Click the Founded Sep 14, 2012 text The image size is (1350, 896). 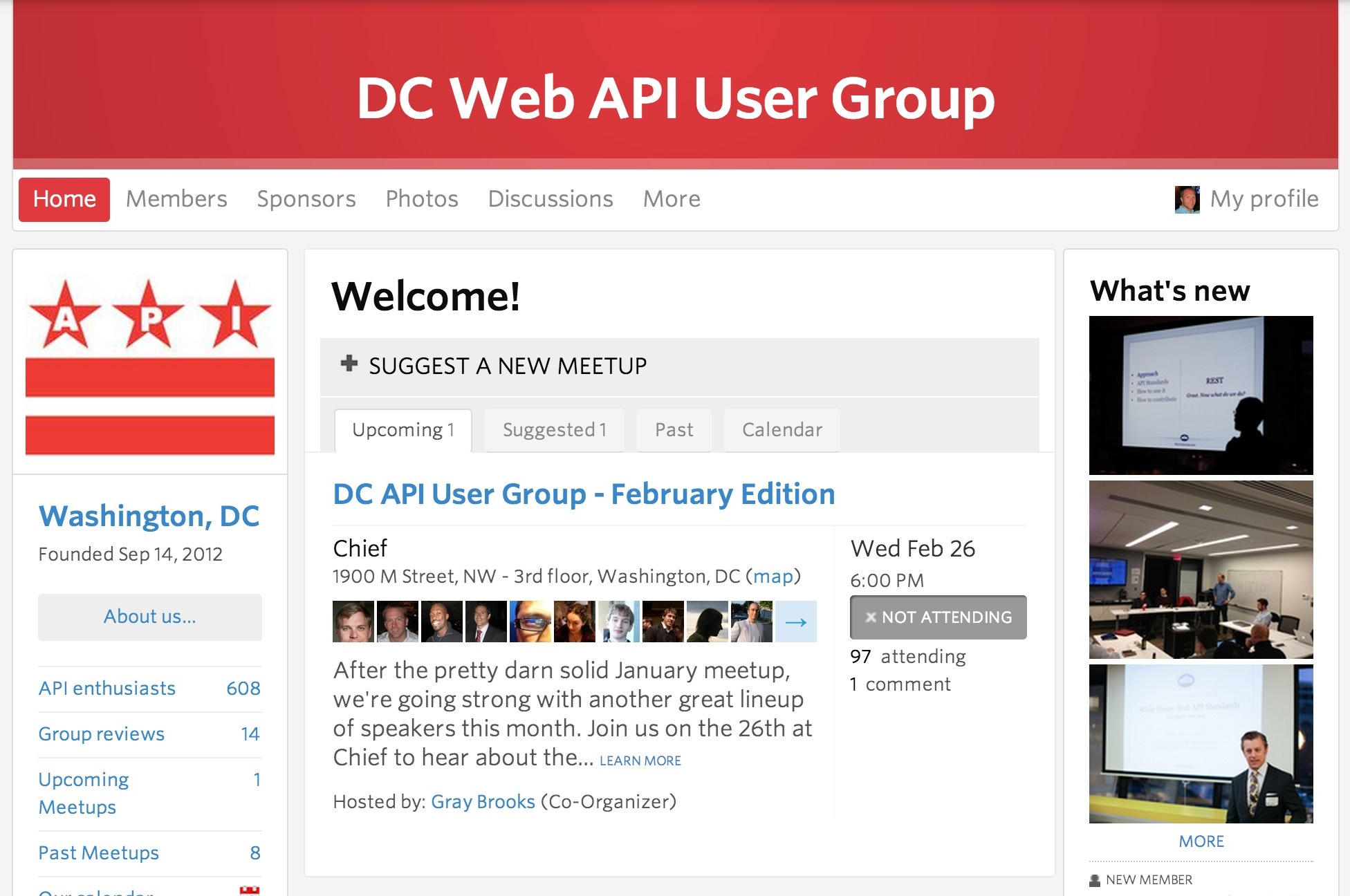tap(131, 554)
